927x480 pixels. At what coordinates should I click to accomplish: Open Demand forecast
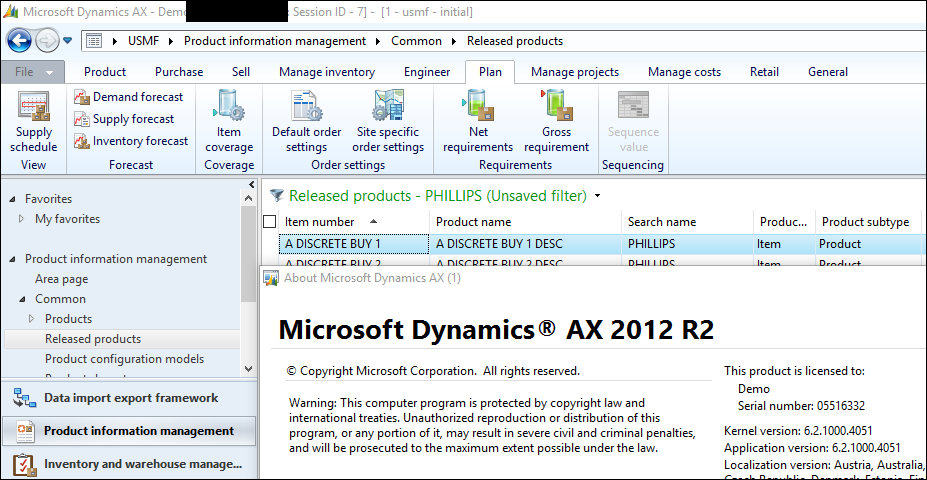click(129, 97)
